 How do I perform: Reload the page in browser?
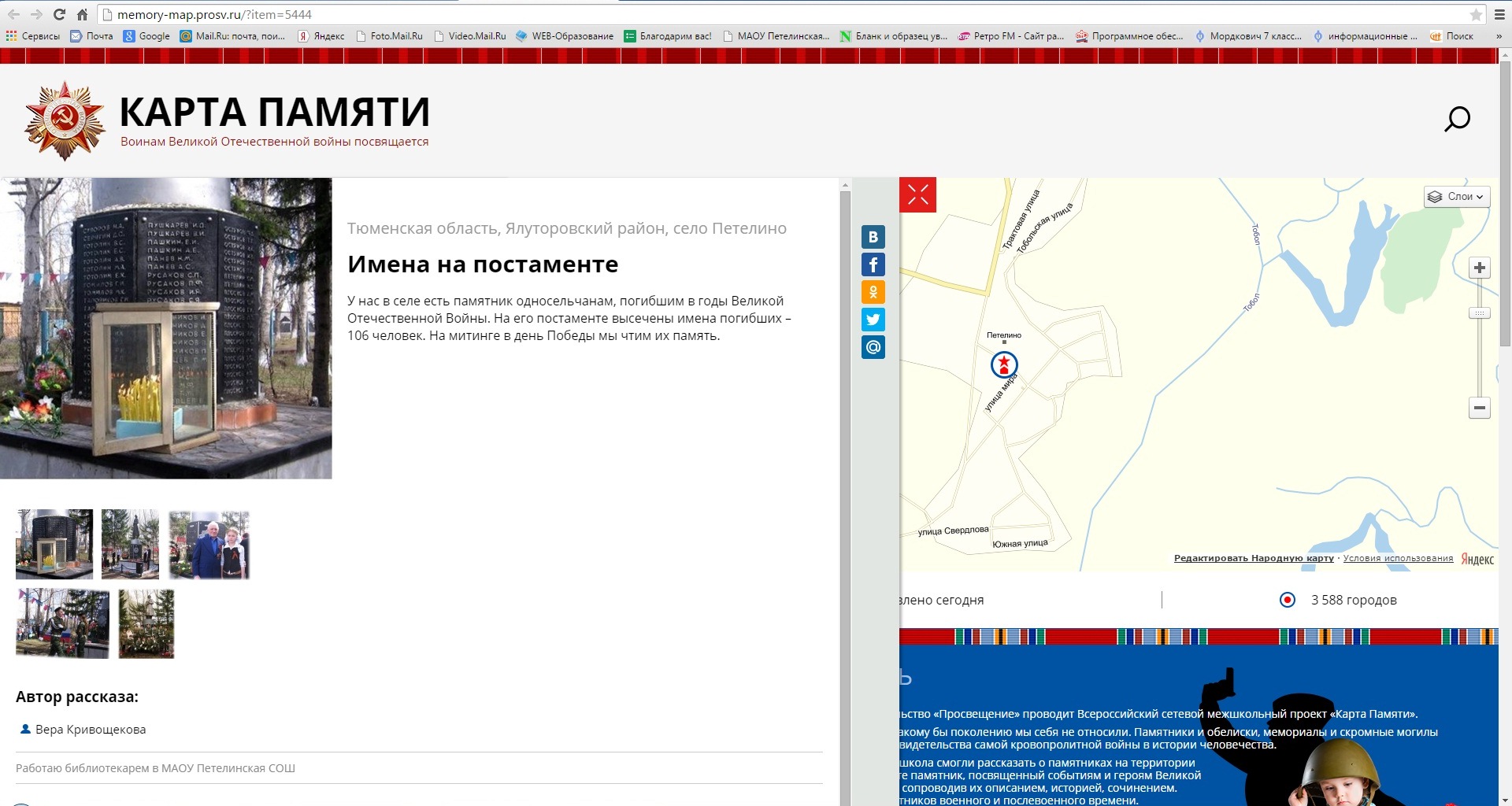[59, 14]
